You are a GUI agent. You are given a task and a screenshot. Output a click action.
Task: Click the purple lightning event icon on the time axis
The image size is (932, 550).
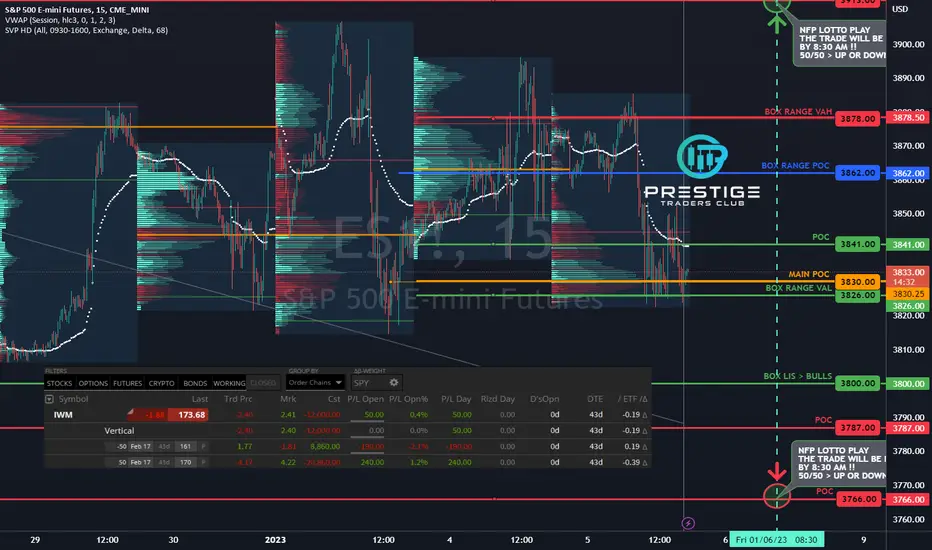tap(688, 523)
